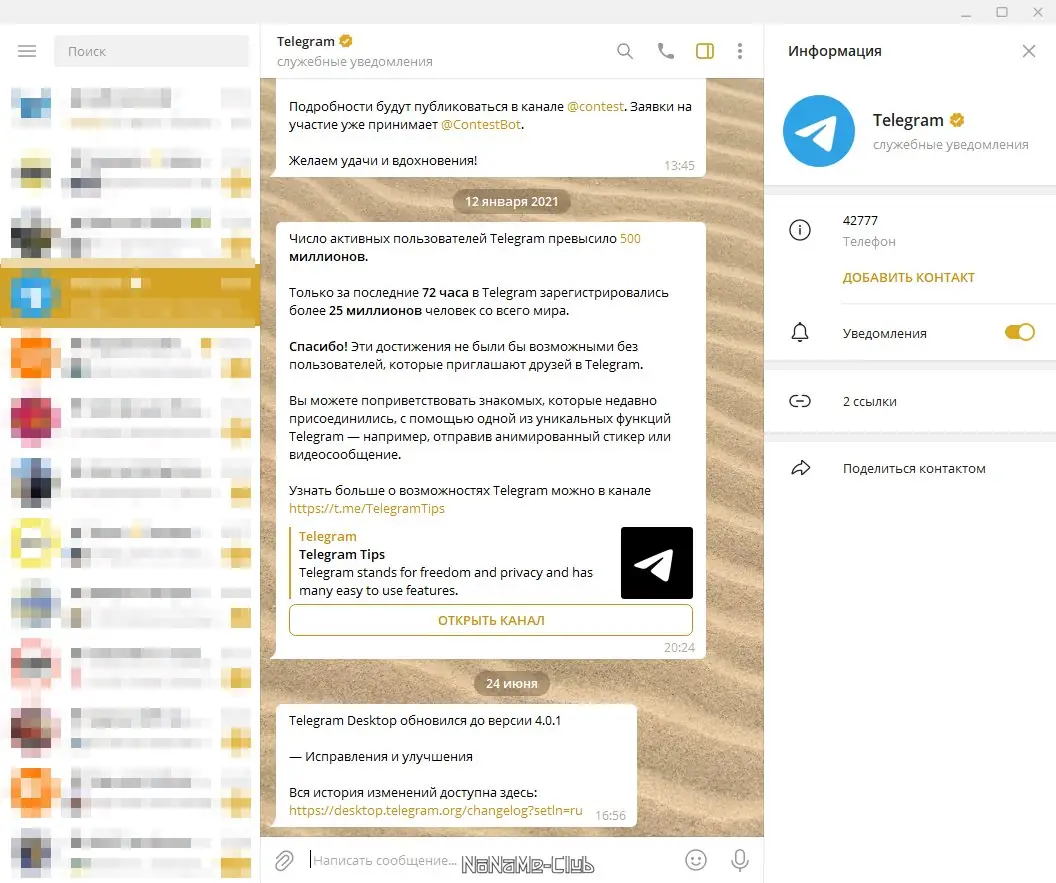The width and height of the screenshot is (1056, 883).
Task: Click the highlighted 500 link text
Action: click(x=630, y=238)
